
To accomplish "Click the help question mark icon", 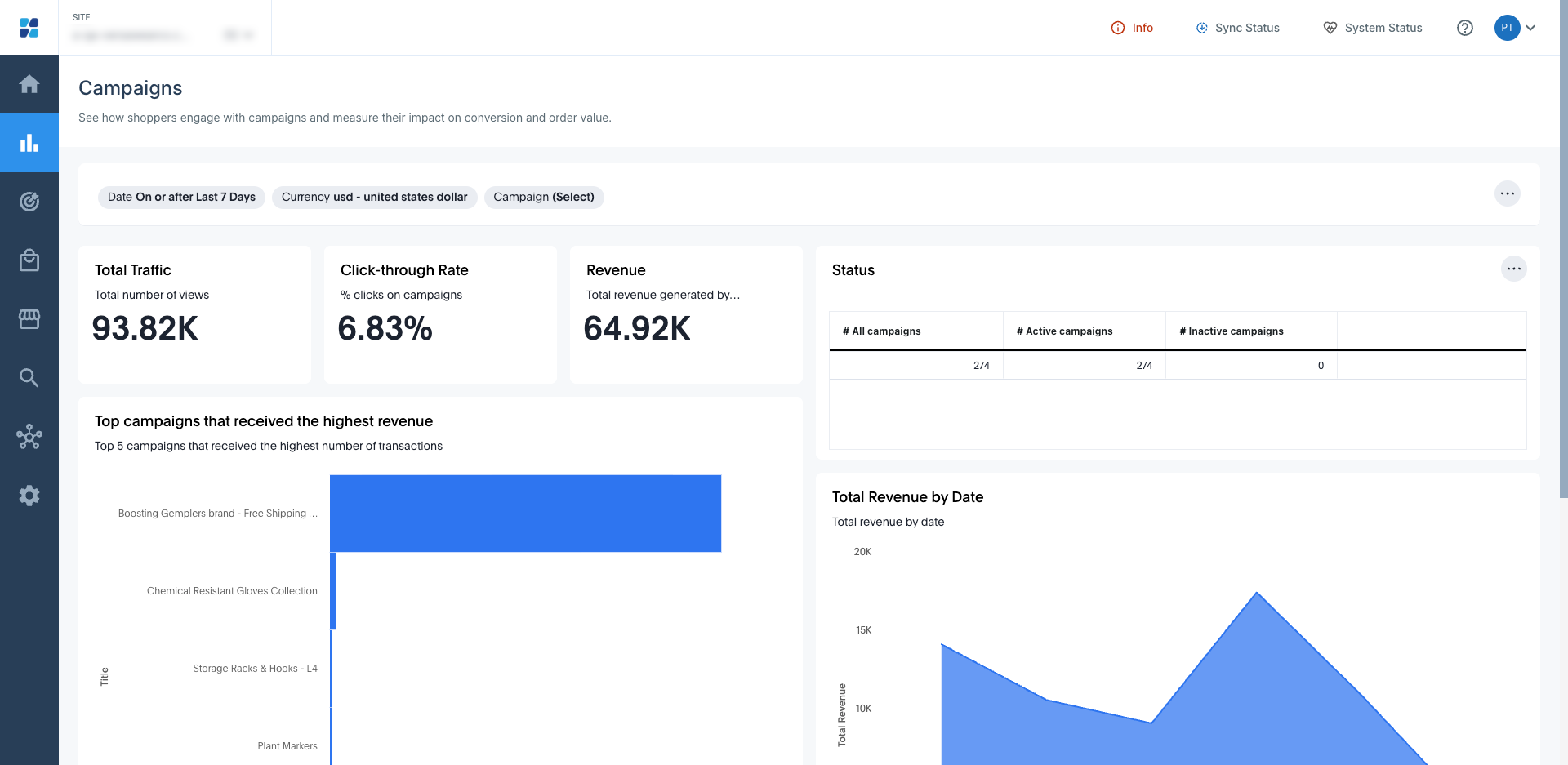I will click(x=1465, y=28).
